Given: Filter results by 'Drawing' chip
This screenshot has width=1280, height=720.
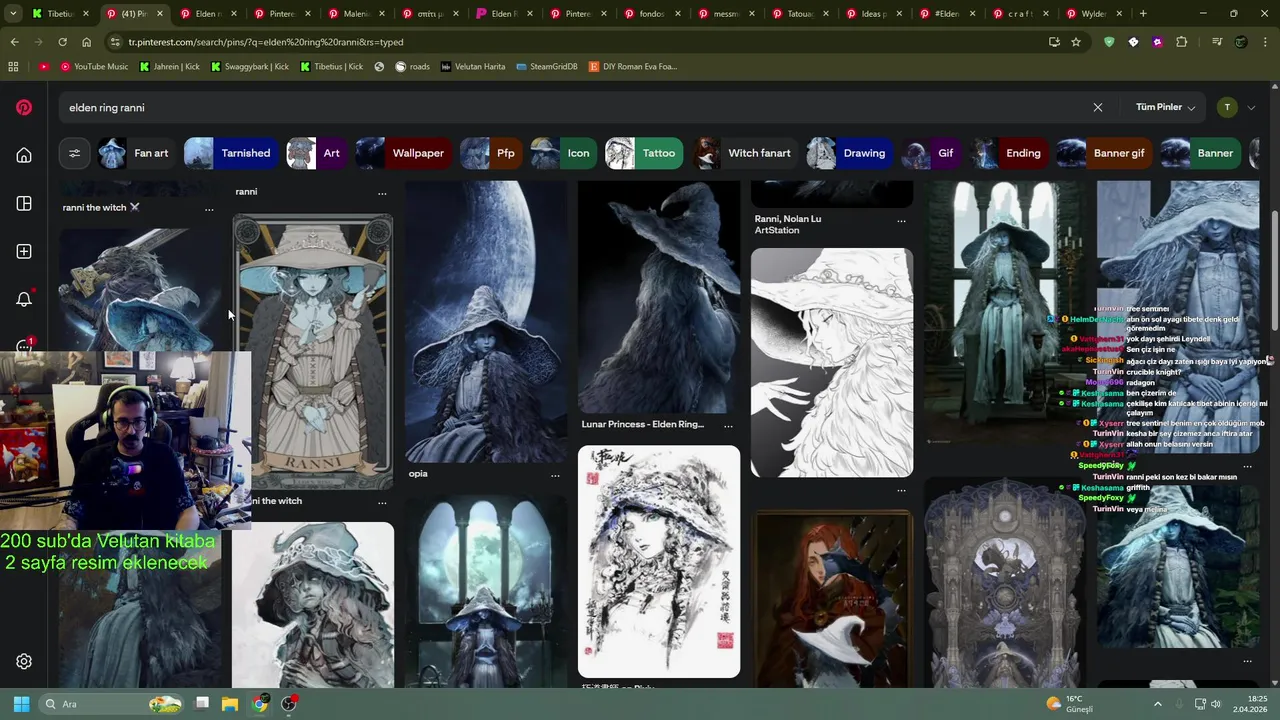Looking at the screenshot, I should [851, 153].
